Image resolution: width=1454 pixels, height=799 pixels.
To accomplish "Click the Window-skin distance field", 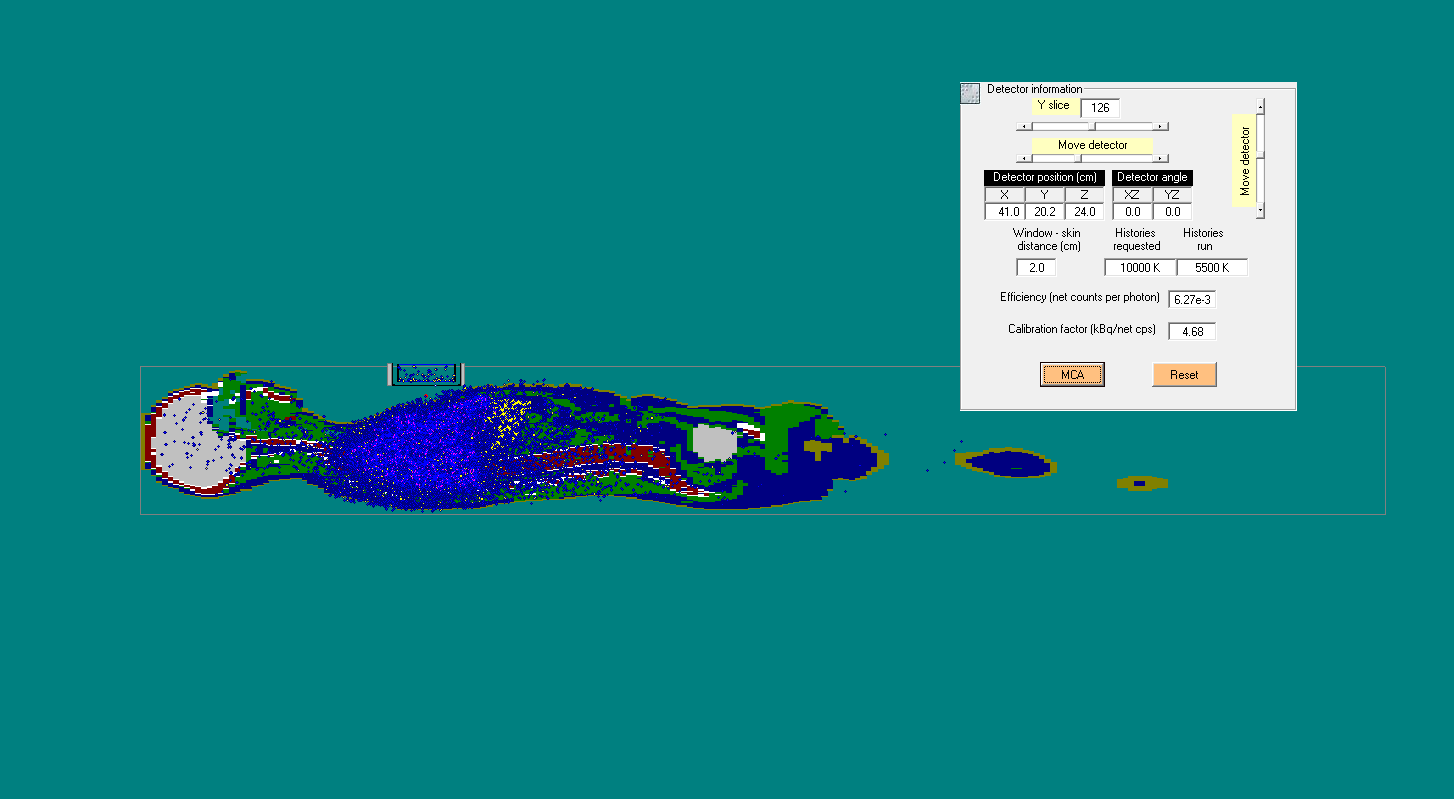I will coord(1036,268).
